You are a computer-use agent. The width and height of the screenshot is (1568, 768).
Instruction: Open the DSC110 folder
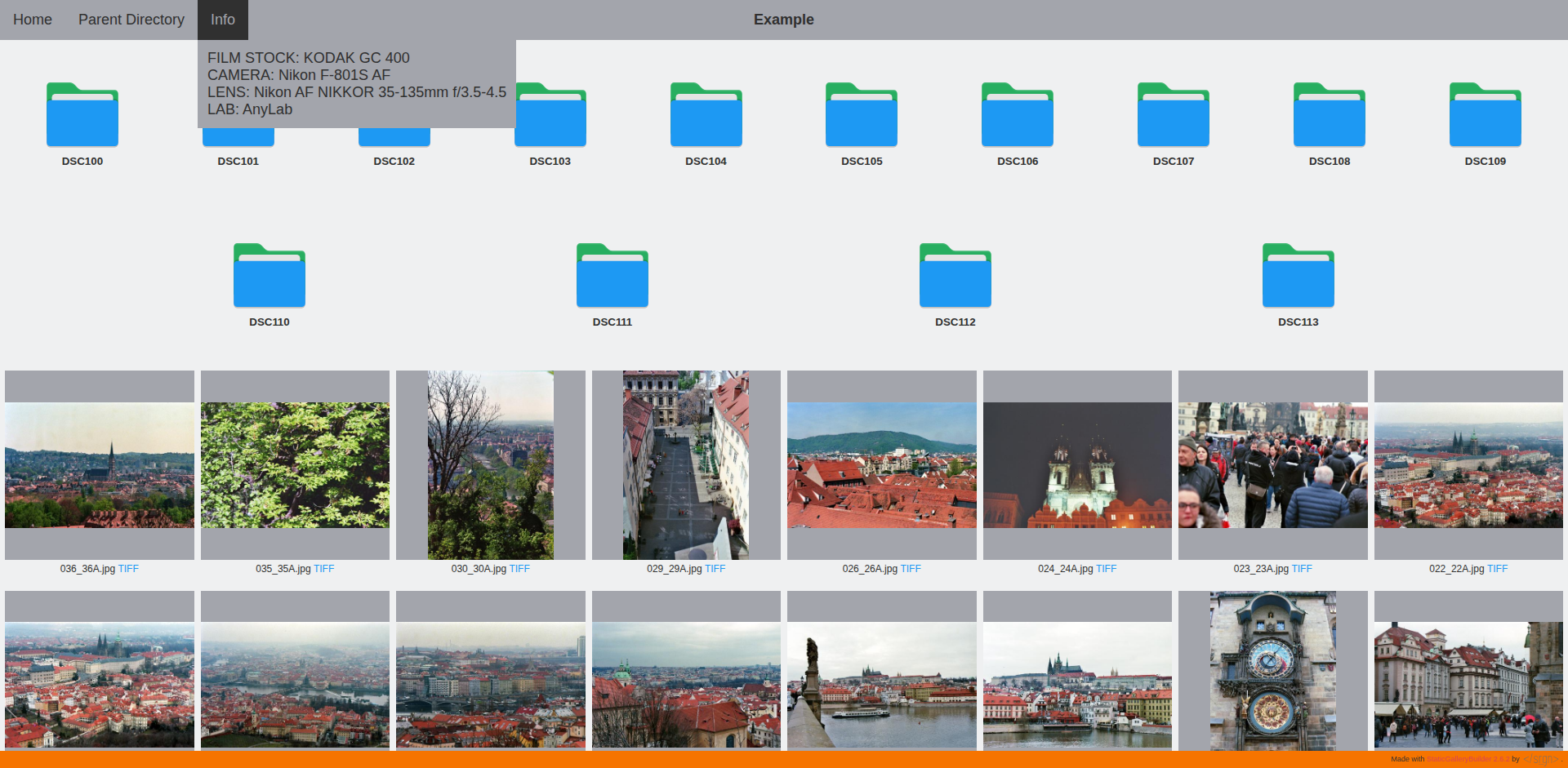269,276
